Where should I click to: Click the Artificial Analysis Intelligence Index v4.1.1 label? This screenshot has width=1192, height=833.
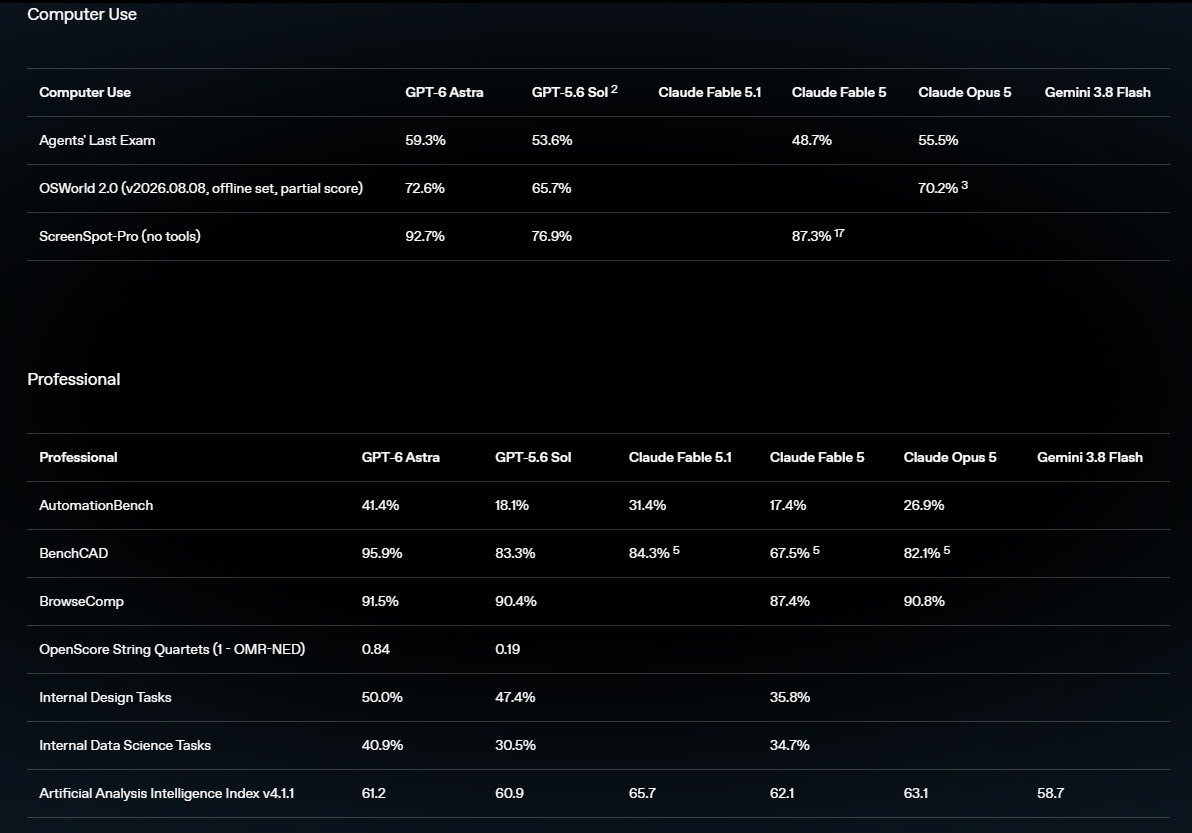coord(167,793)
